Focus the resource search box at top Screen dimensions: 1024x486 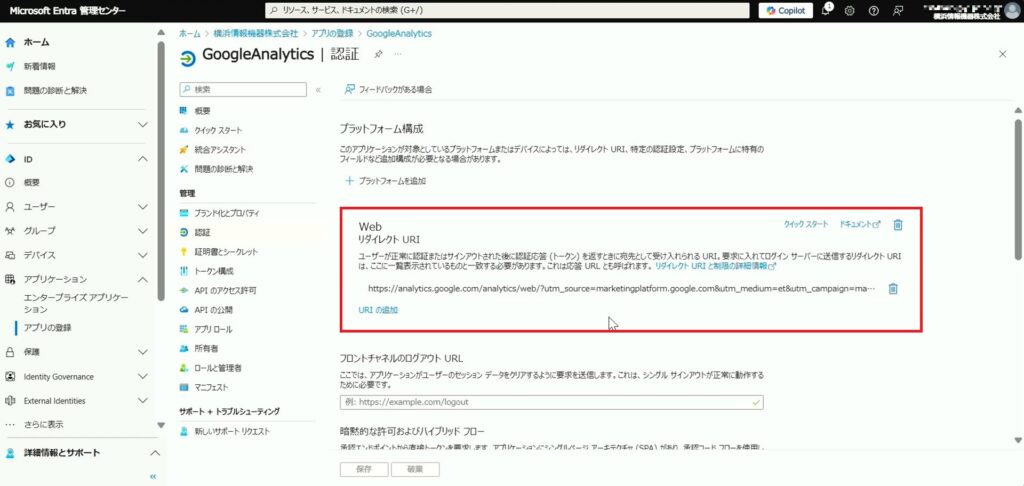[507, 10]
